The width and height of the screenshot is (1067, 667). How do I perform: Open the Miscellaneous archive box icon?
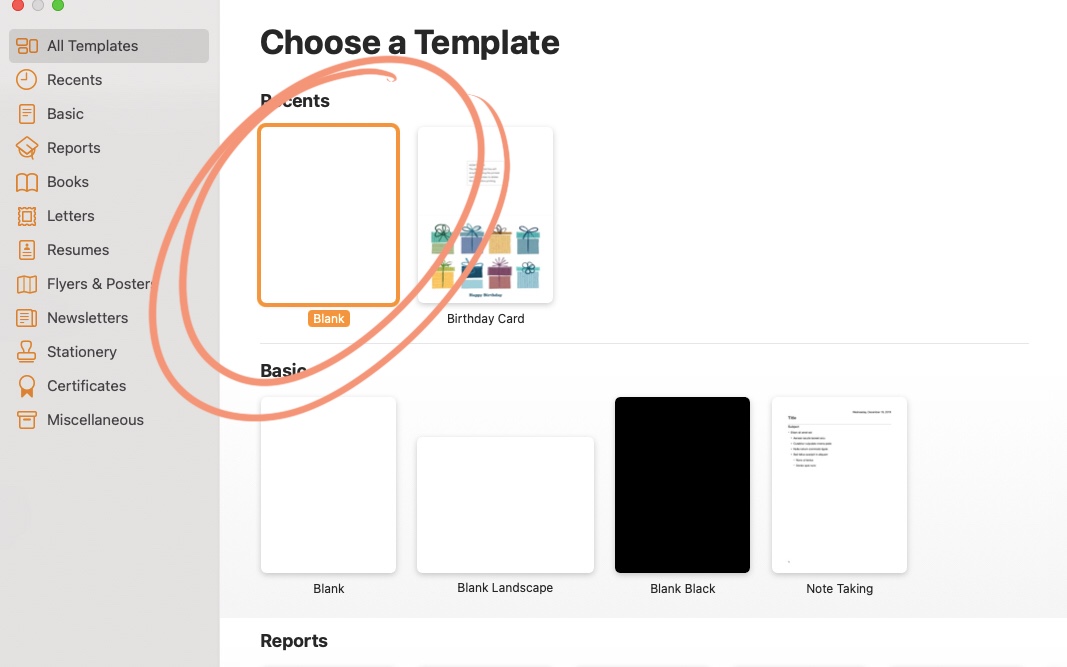(27, 420)
